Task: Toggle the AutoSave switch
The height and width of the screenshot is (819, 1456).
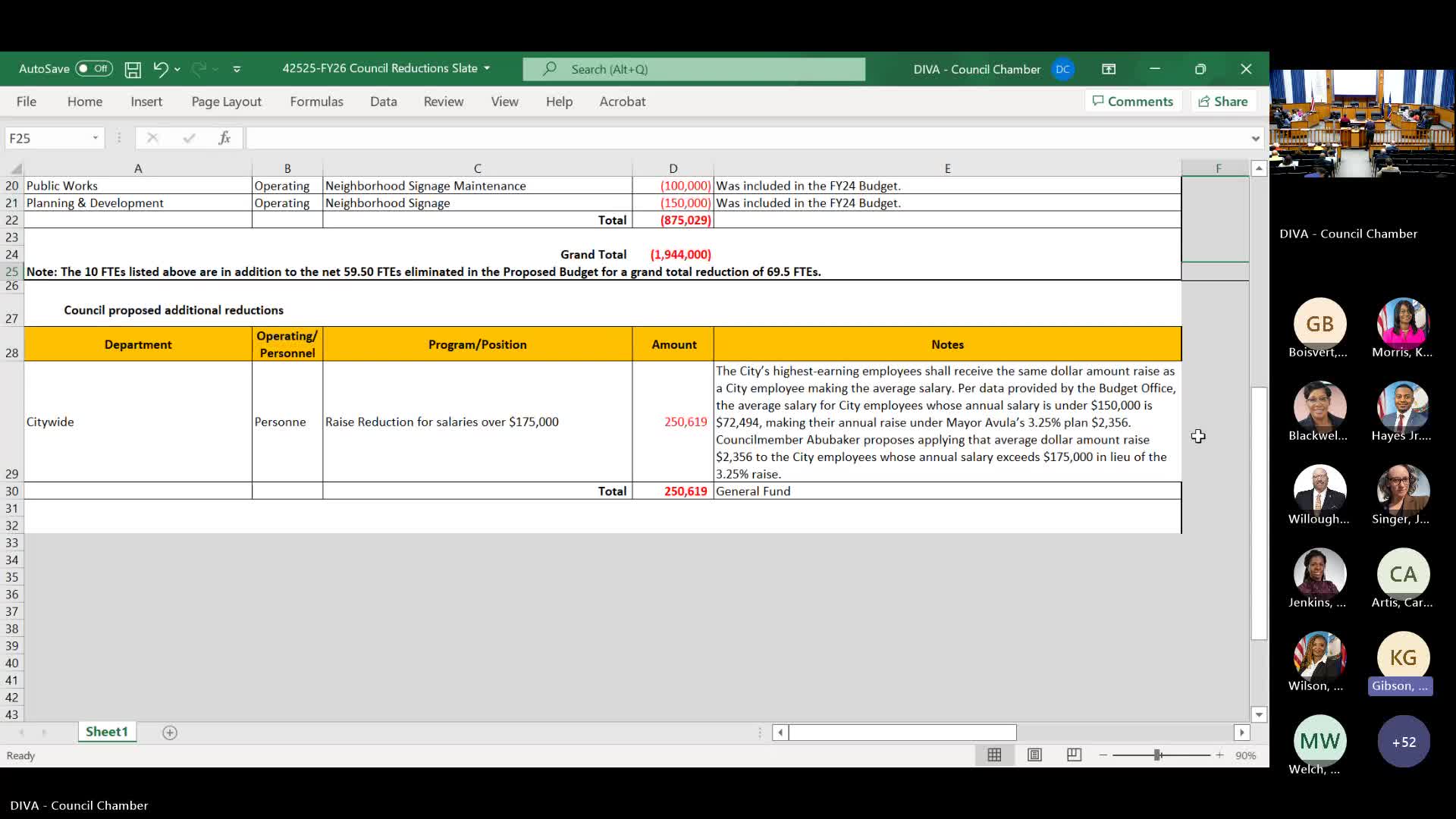Action: (94, 68)
